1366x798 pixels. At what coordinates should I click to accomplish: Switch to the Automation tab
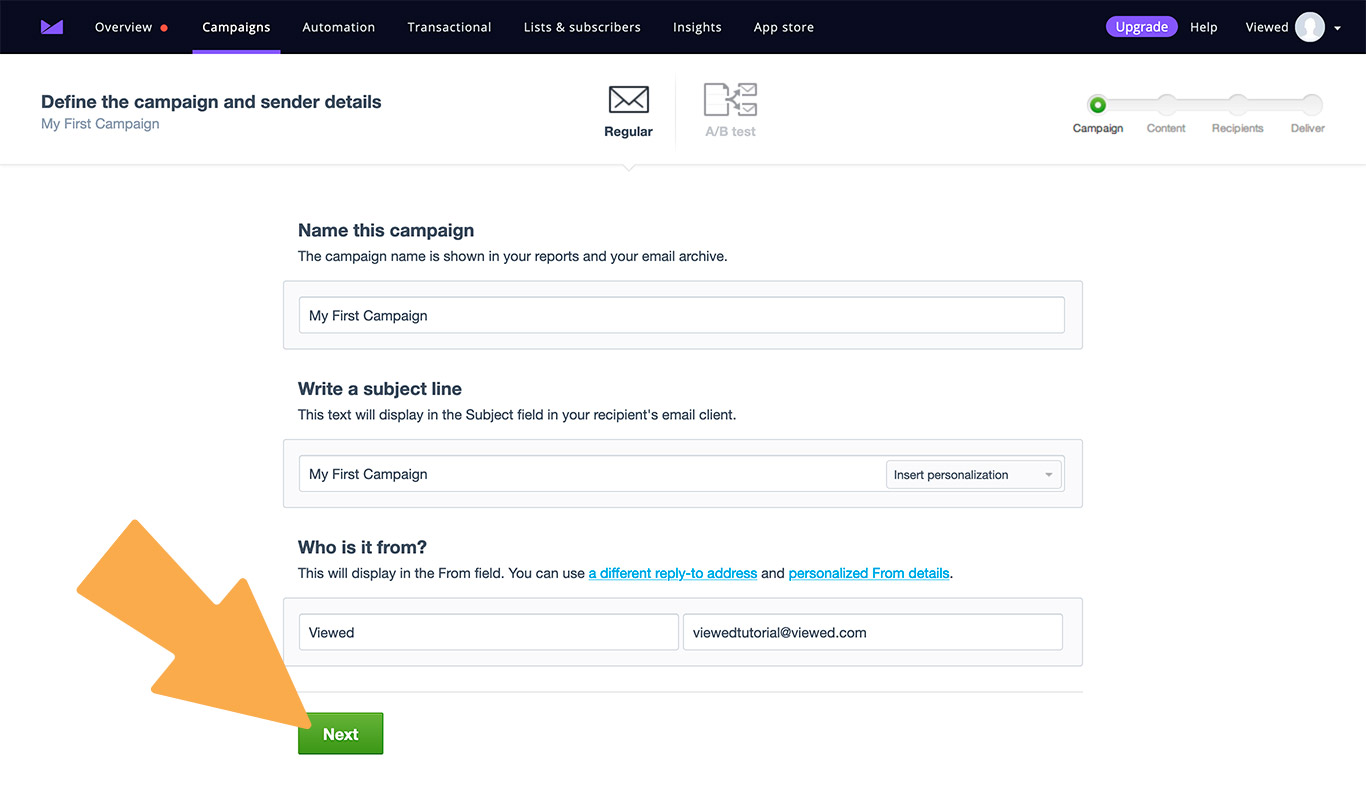click(339, 27)
